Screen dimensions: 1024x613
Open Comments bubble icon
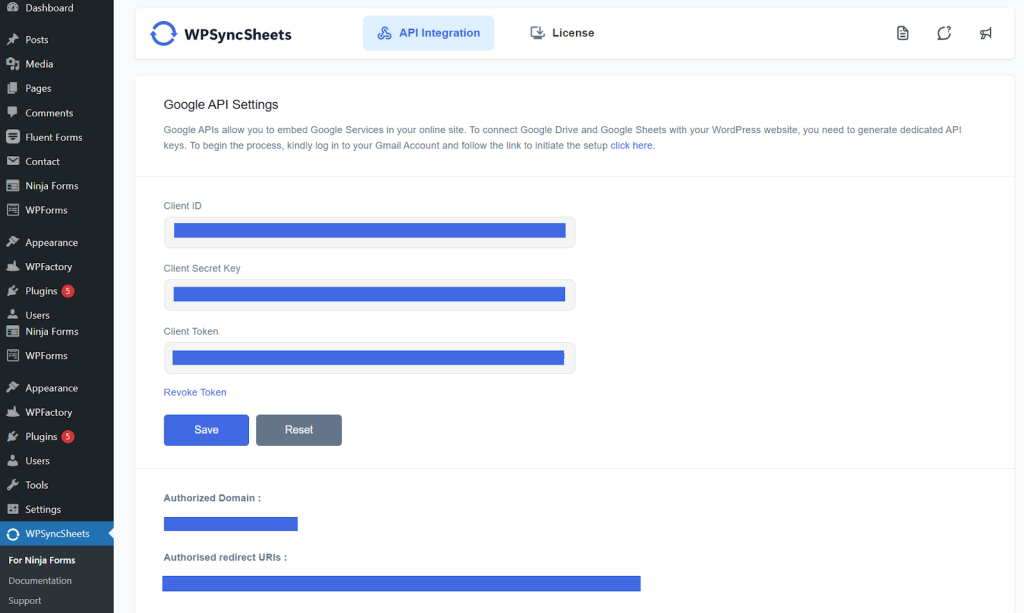pos(12,112)
